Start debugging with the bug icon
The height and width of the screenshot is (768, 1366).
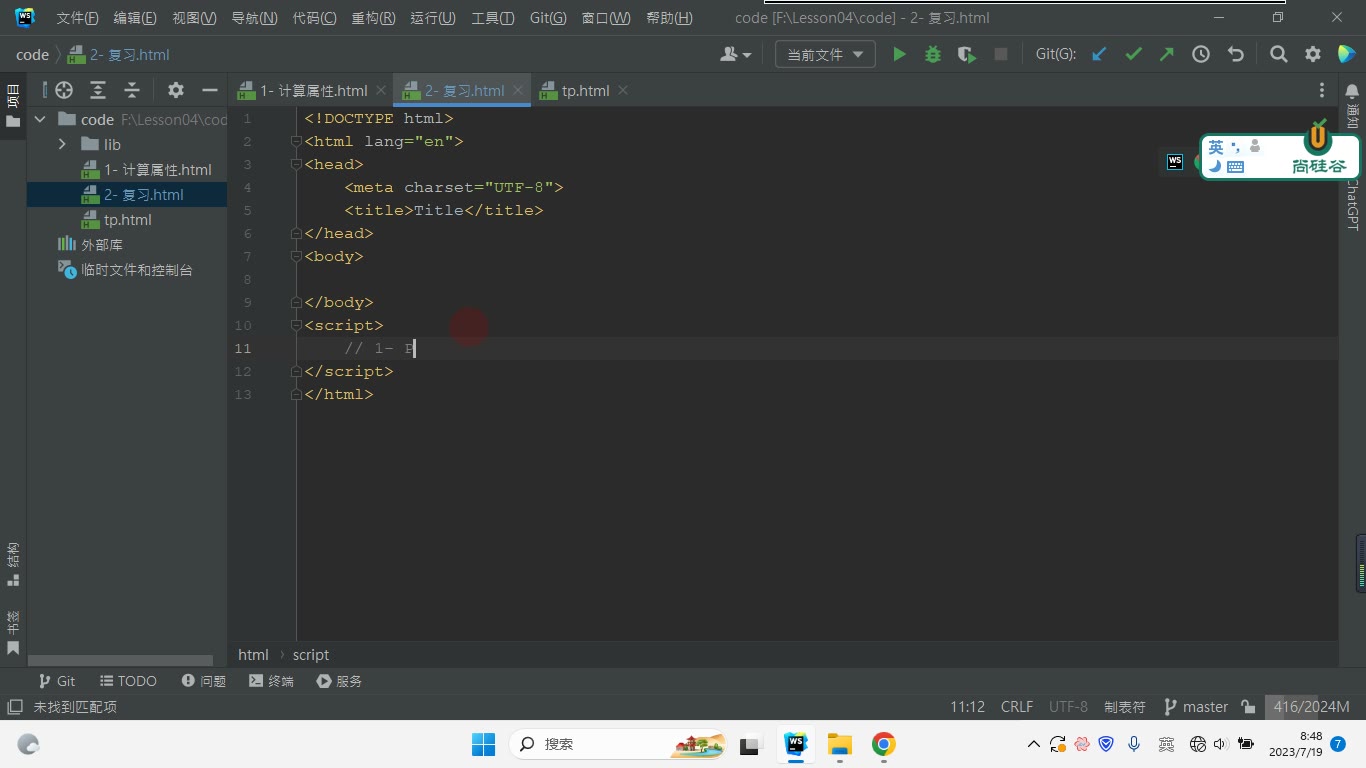(933, 55)
